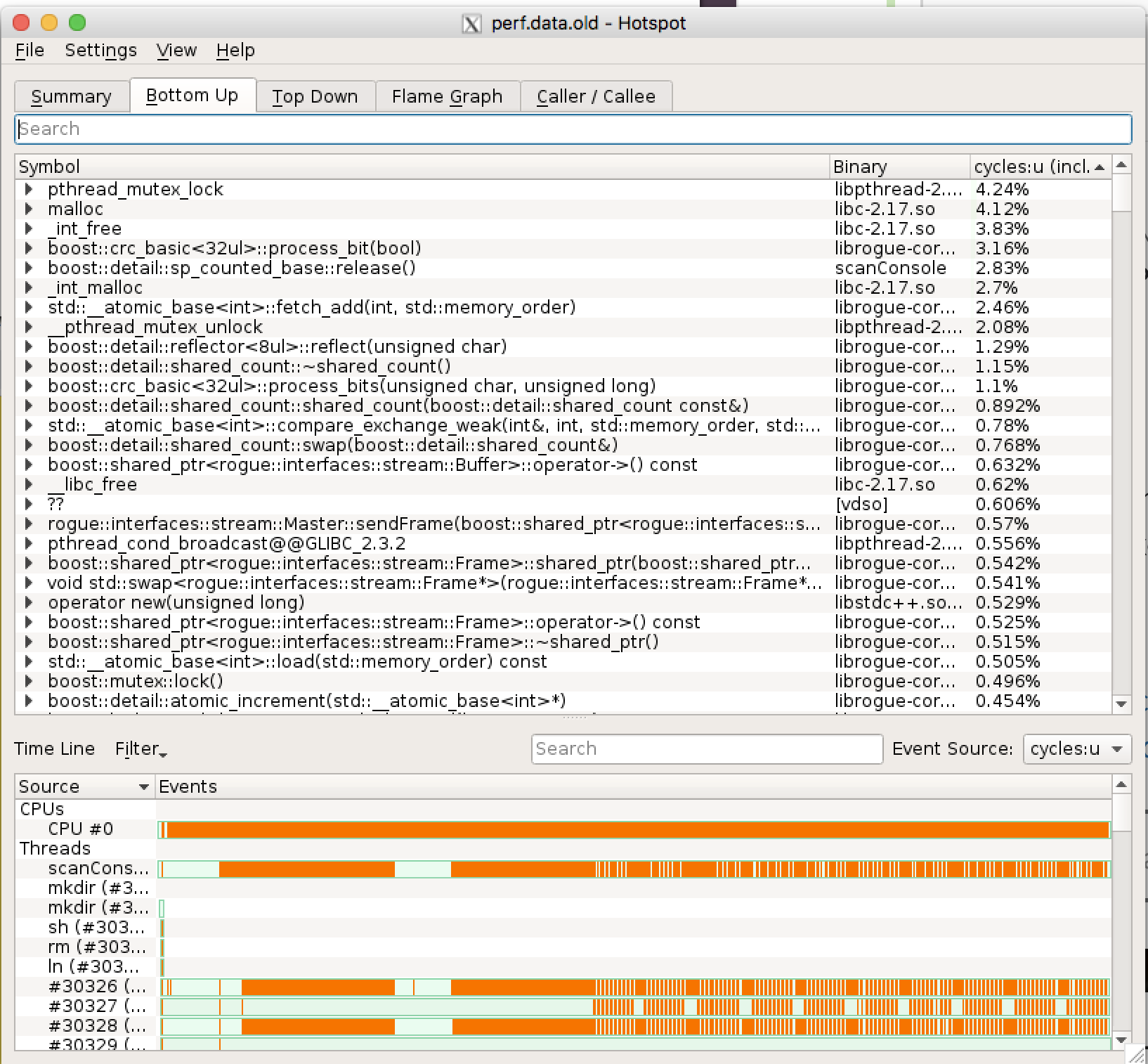Click the CPU #0 events timeline bar
Viewport: 1148px width, 1064px height.
pos(632,829)
